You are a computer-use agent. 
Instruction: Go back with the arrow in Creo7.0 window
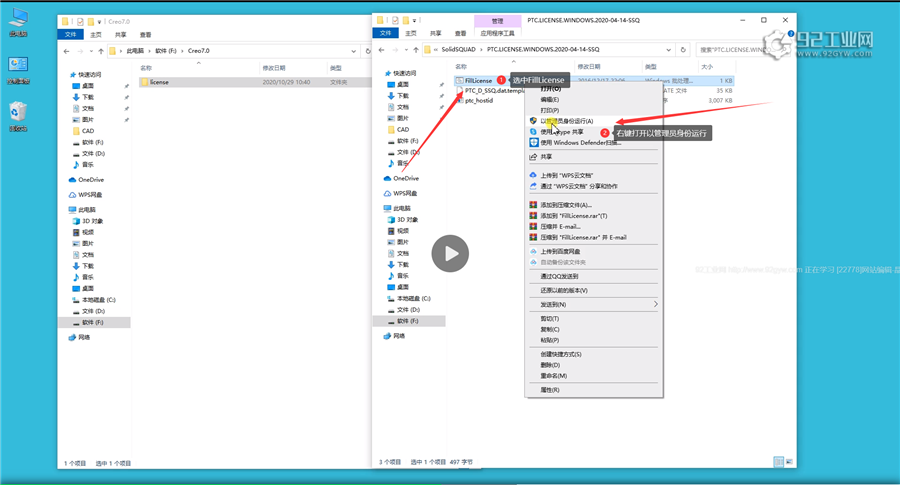(x=67, y=51)
